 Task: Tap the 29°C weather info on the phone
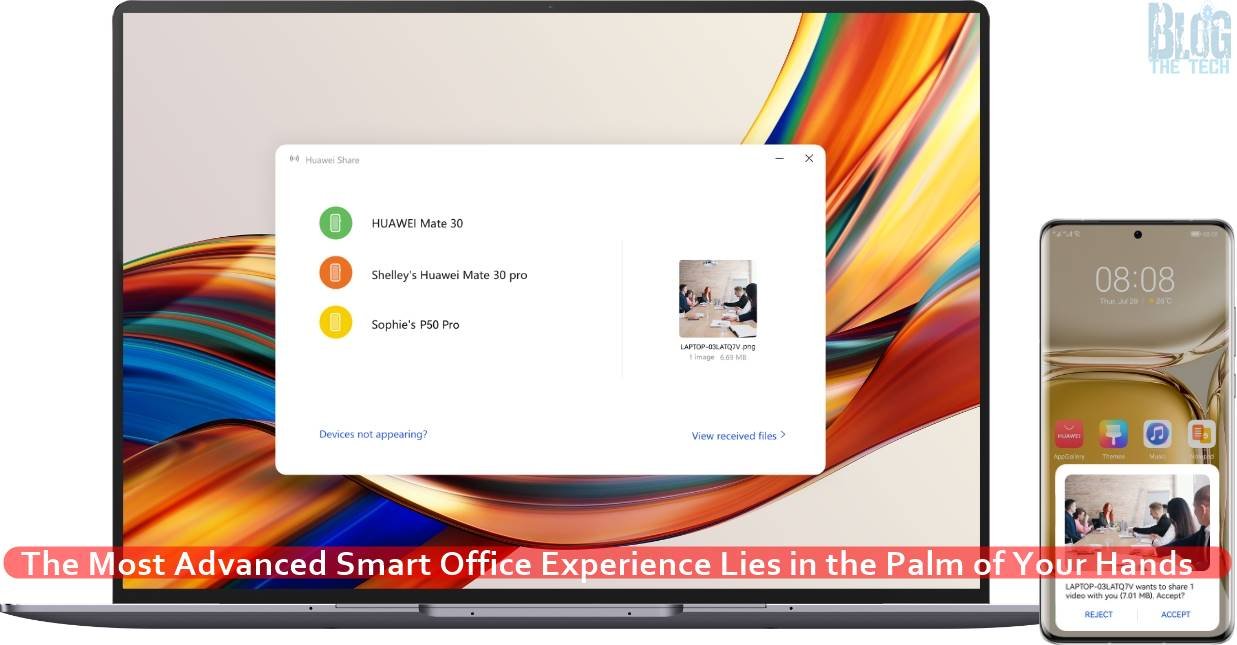pyautogui.click(x=1160, y=301)
